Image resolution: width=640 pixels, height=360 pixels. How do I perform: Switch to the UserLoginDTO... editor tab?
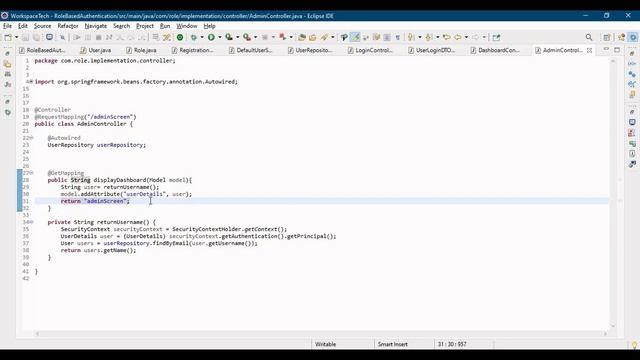point(431,50)
